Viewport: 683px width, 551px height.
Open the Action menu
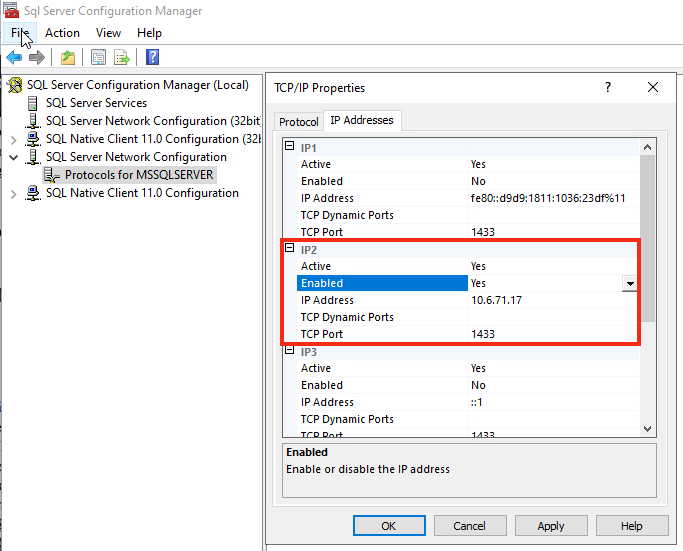coord(62,33)
